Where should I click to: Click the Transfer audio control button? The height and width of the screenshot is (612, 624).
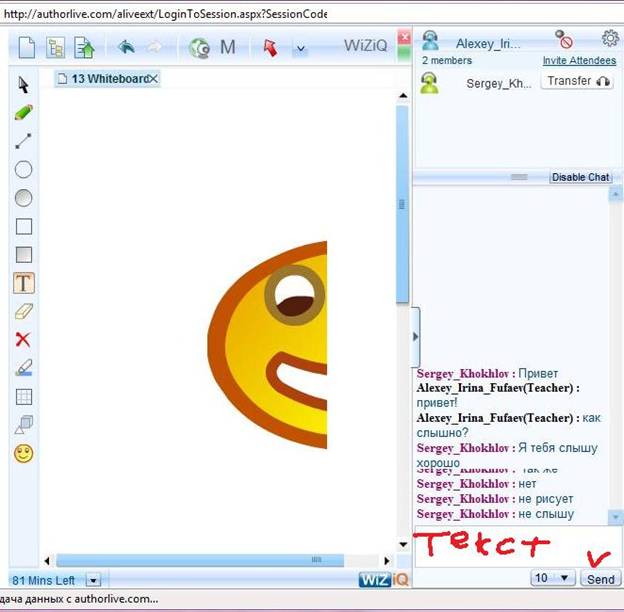pos(577,81)
